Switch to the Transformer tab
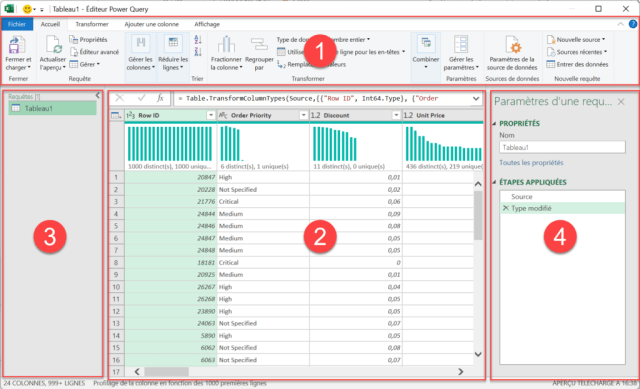 [92, 24]
